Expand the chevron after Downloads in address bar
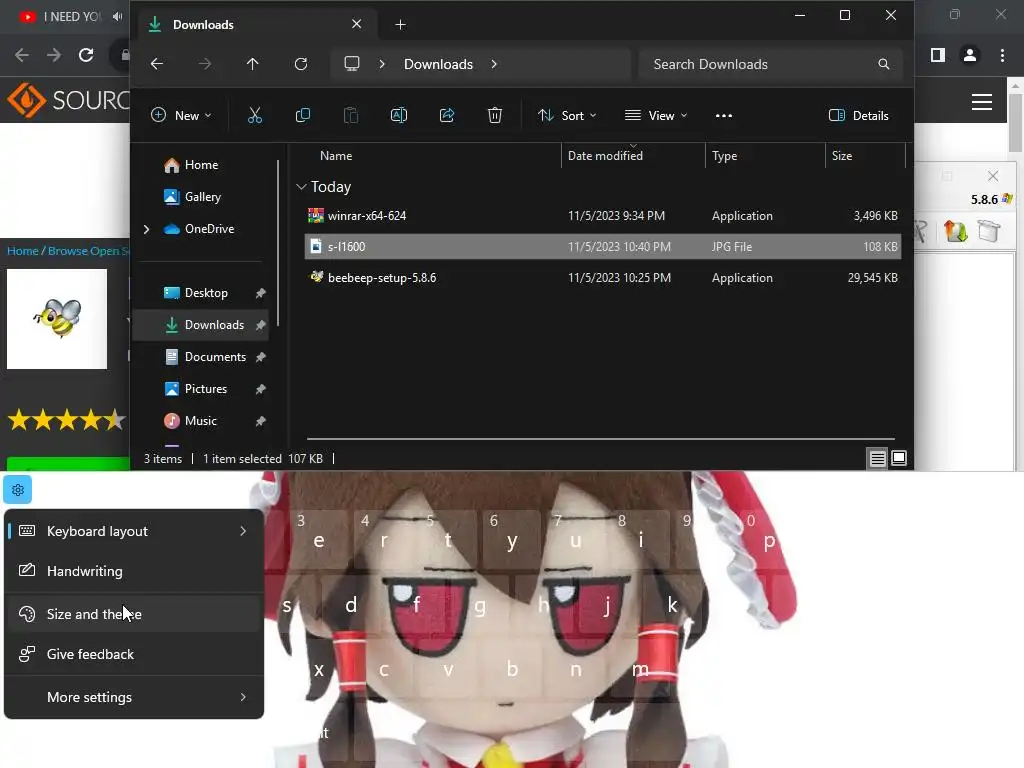Screen dimensions: 1024x768 point(494,64)
